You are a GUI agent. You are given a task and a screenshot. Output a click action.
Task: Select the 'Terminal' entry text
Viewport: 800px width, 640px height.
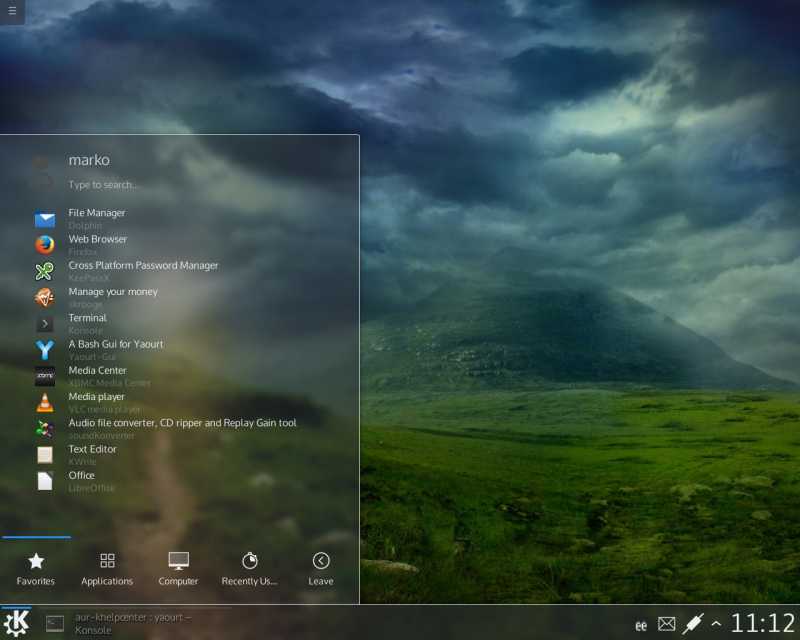pyautogui.click(x=88, y=318)
